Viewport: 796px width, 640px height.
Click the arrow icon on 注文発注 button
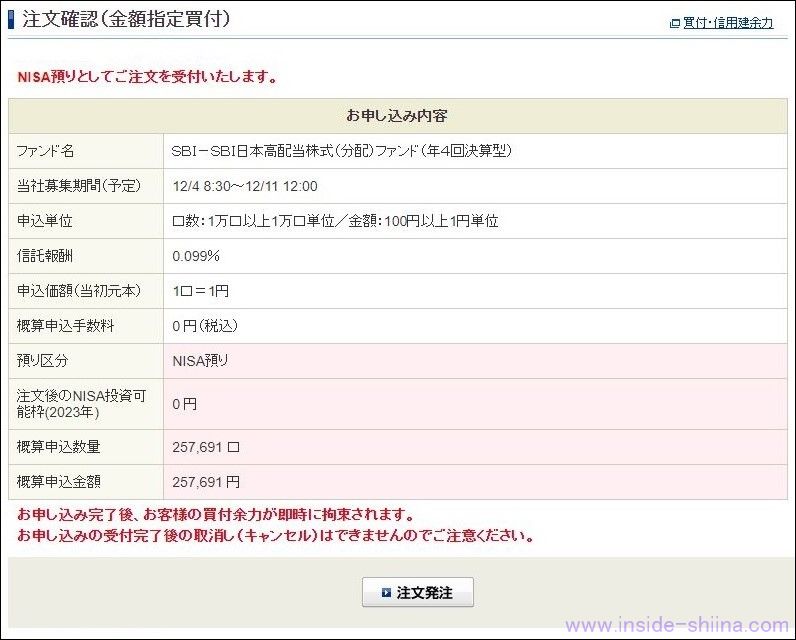[x=386, y=592]
